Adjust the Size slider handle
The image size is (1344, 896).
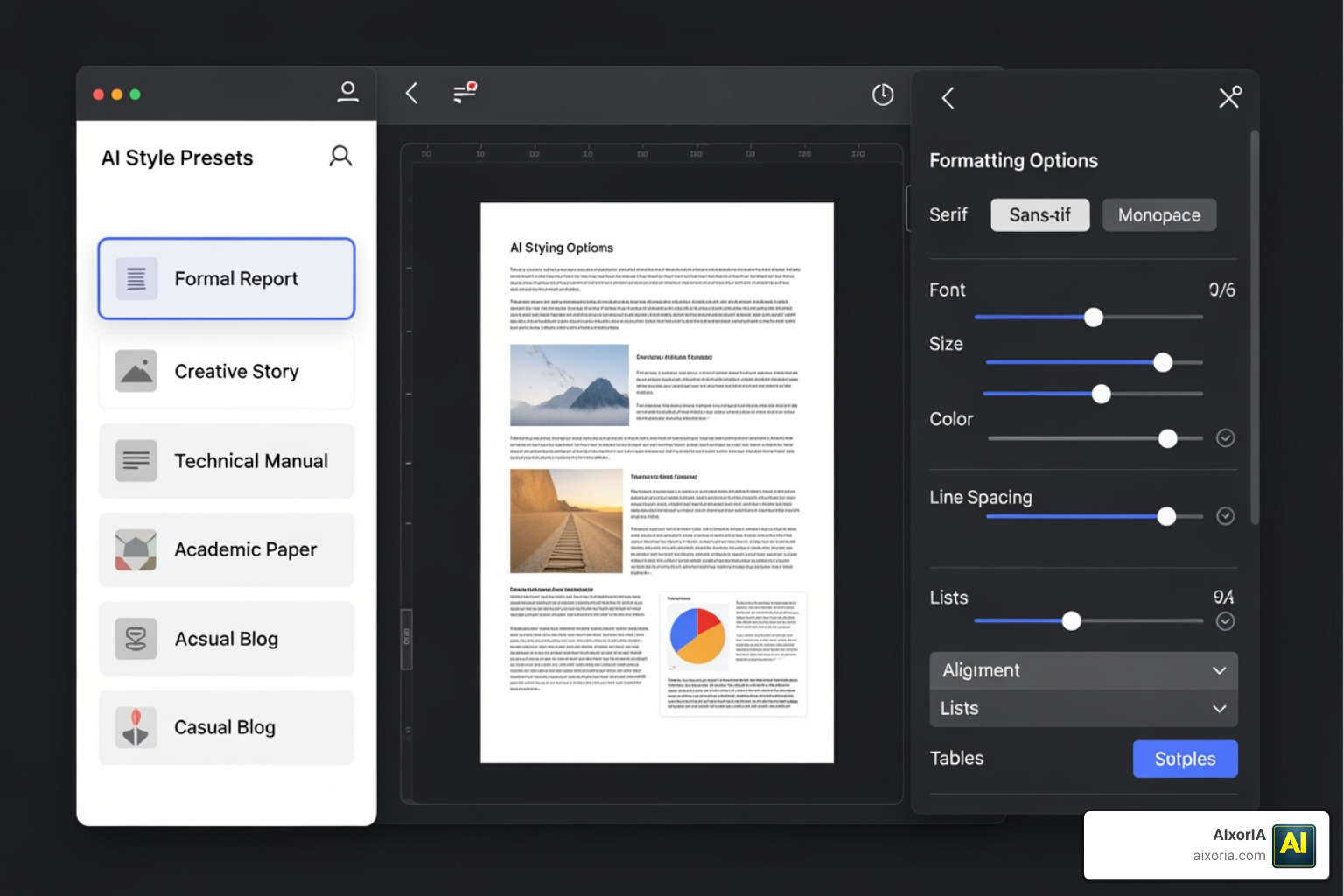pyautogui.click(x=1163, y=362)
